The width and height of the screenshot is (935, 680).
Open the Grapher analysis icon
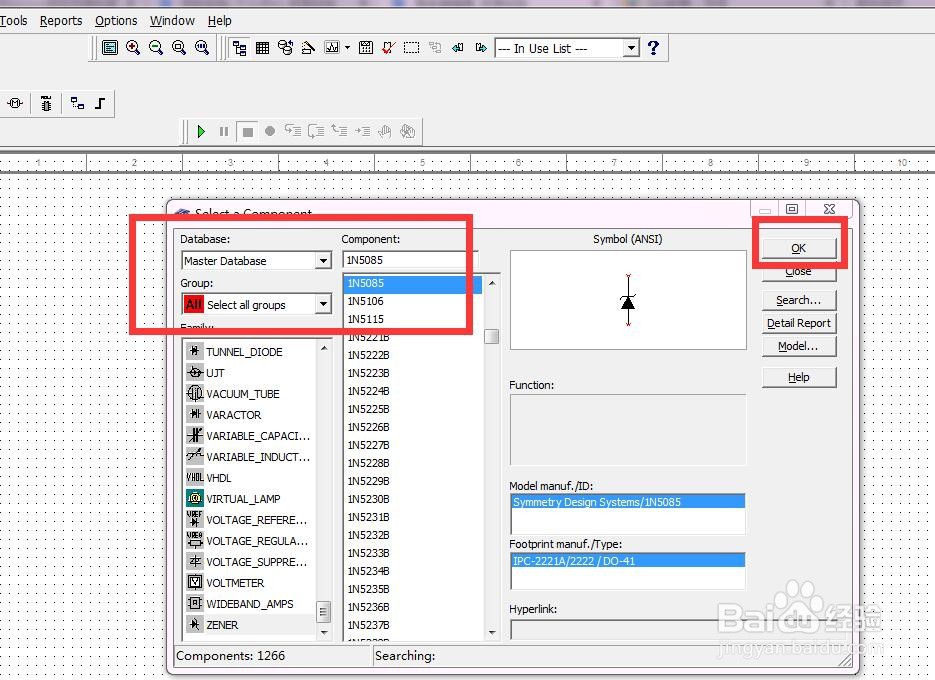pos(332,48)
